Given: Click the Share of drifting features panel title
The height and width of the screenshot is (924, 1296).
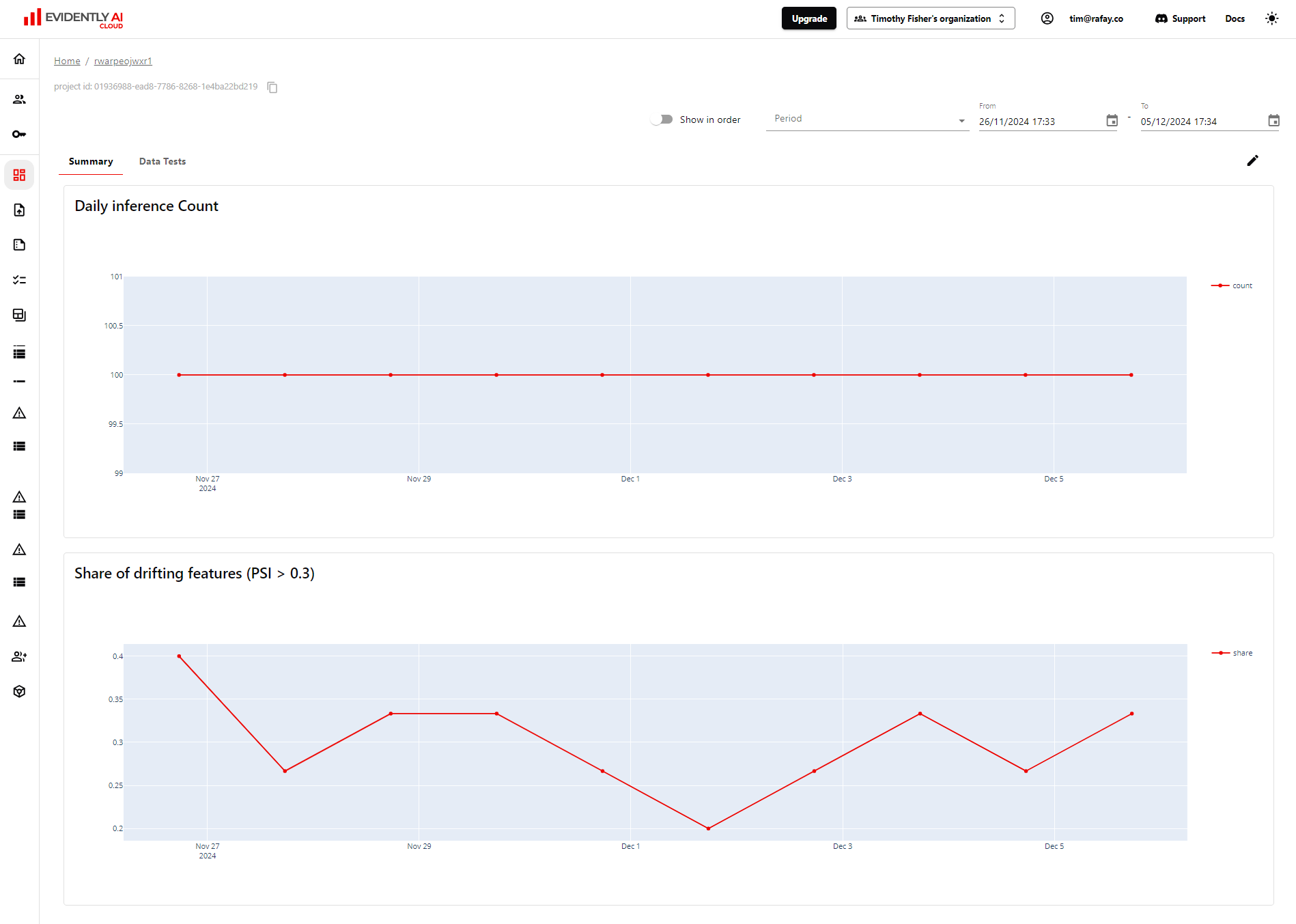Looking at the screenshot, I should 195,573.
